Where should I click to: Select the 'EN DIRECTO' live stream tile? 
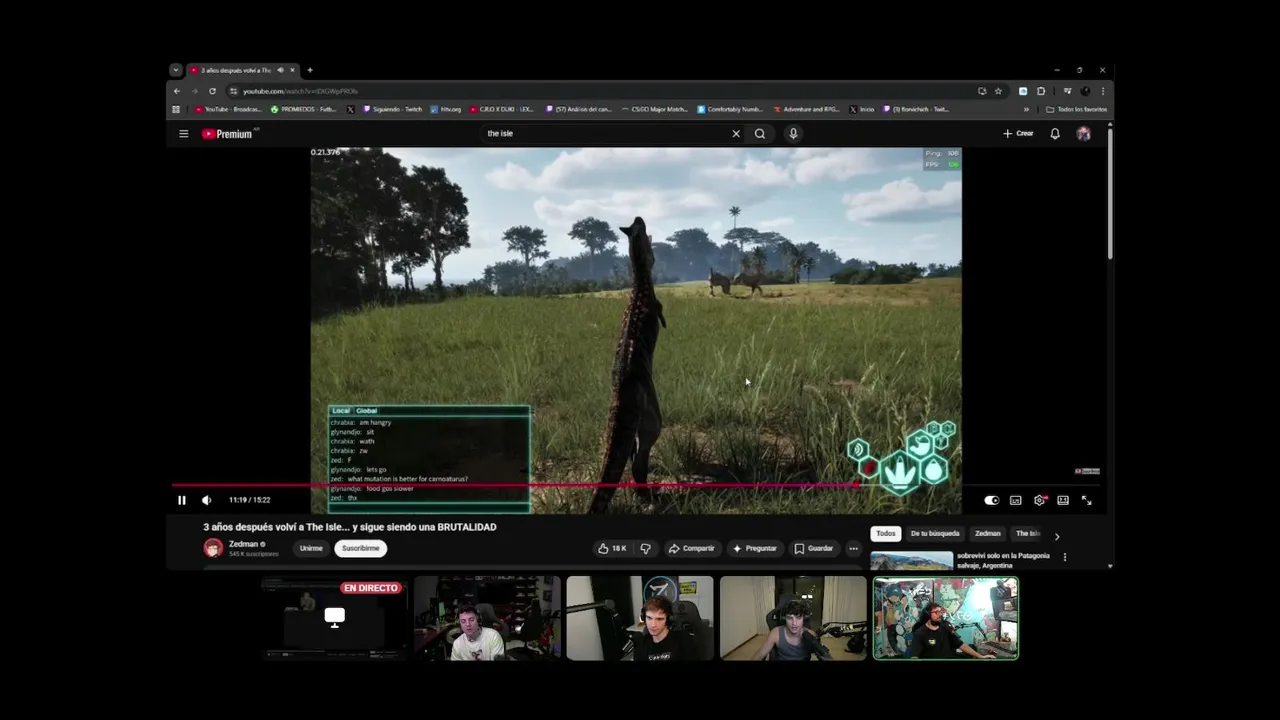[334, 618]
